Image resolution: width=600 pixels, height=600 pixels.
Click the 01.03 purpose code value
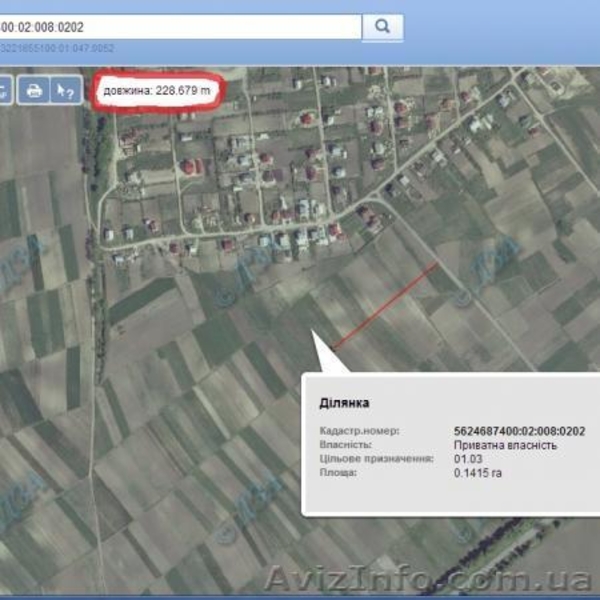click(468, 458)
